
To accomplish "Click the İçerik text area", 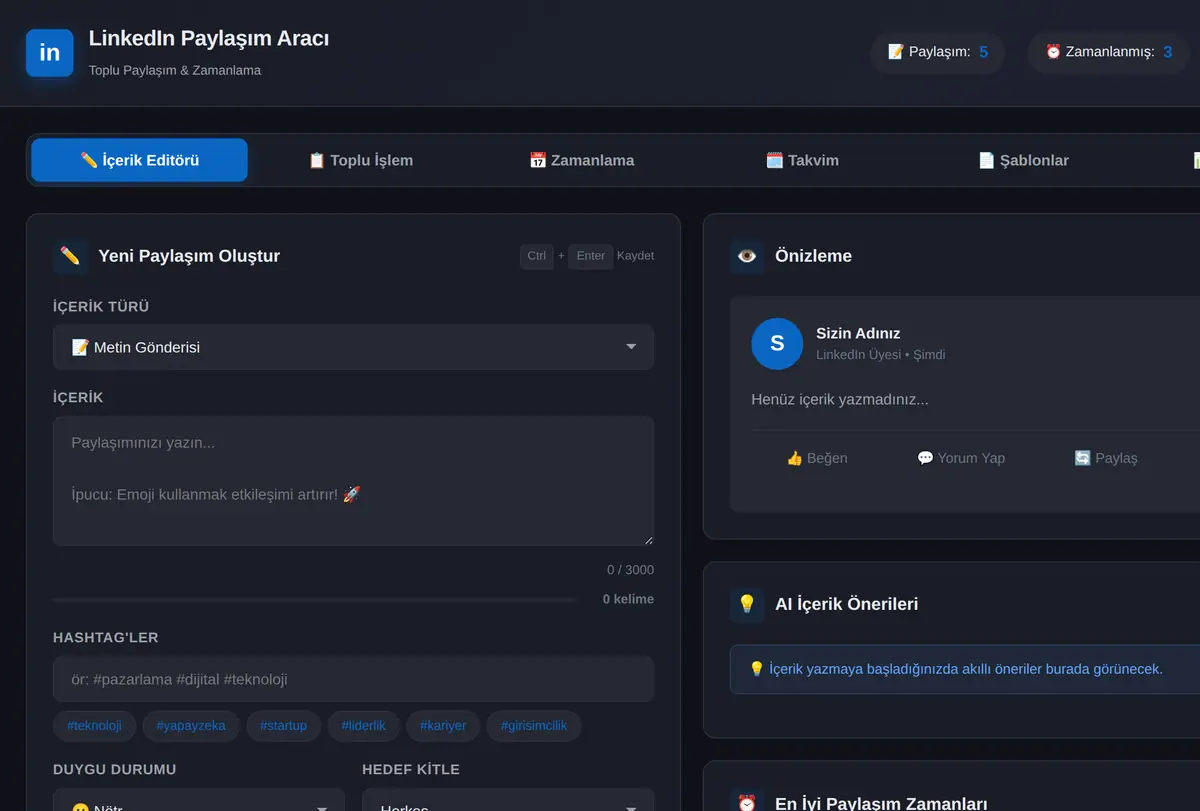I will (353, 481).
